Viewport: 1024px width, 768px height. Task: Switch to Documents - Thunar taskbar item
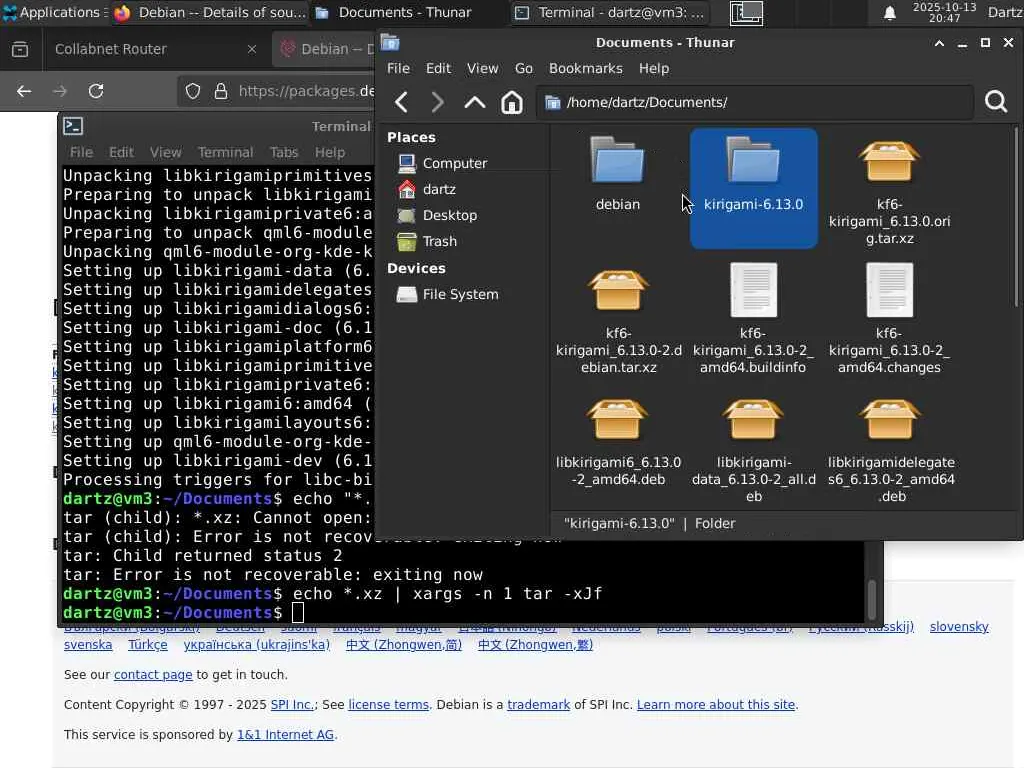(x=394, y=12)
